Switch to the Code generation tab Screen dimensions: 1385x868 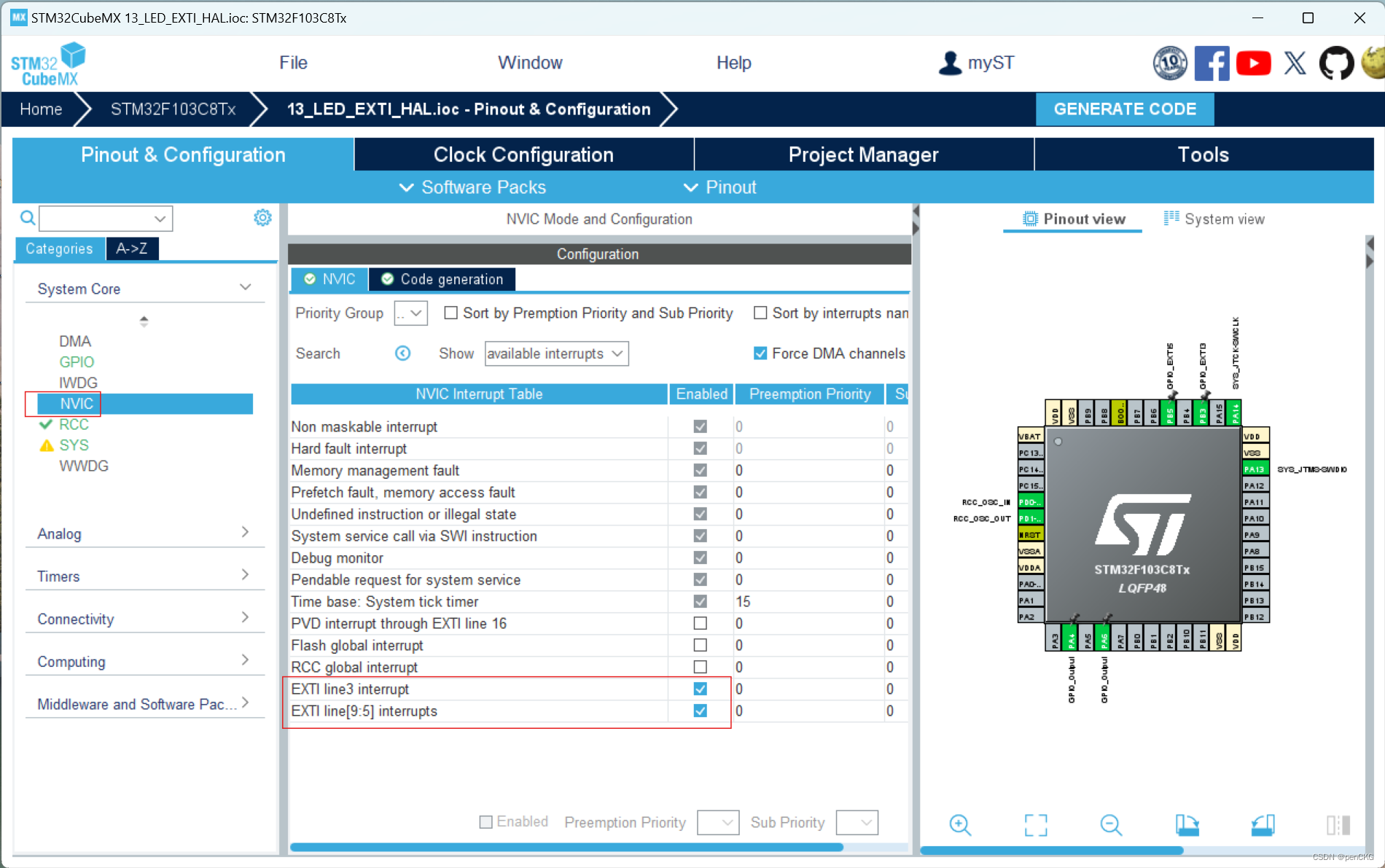coord(442,279)
